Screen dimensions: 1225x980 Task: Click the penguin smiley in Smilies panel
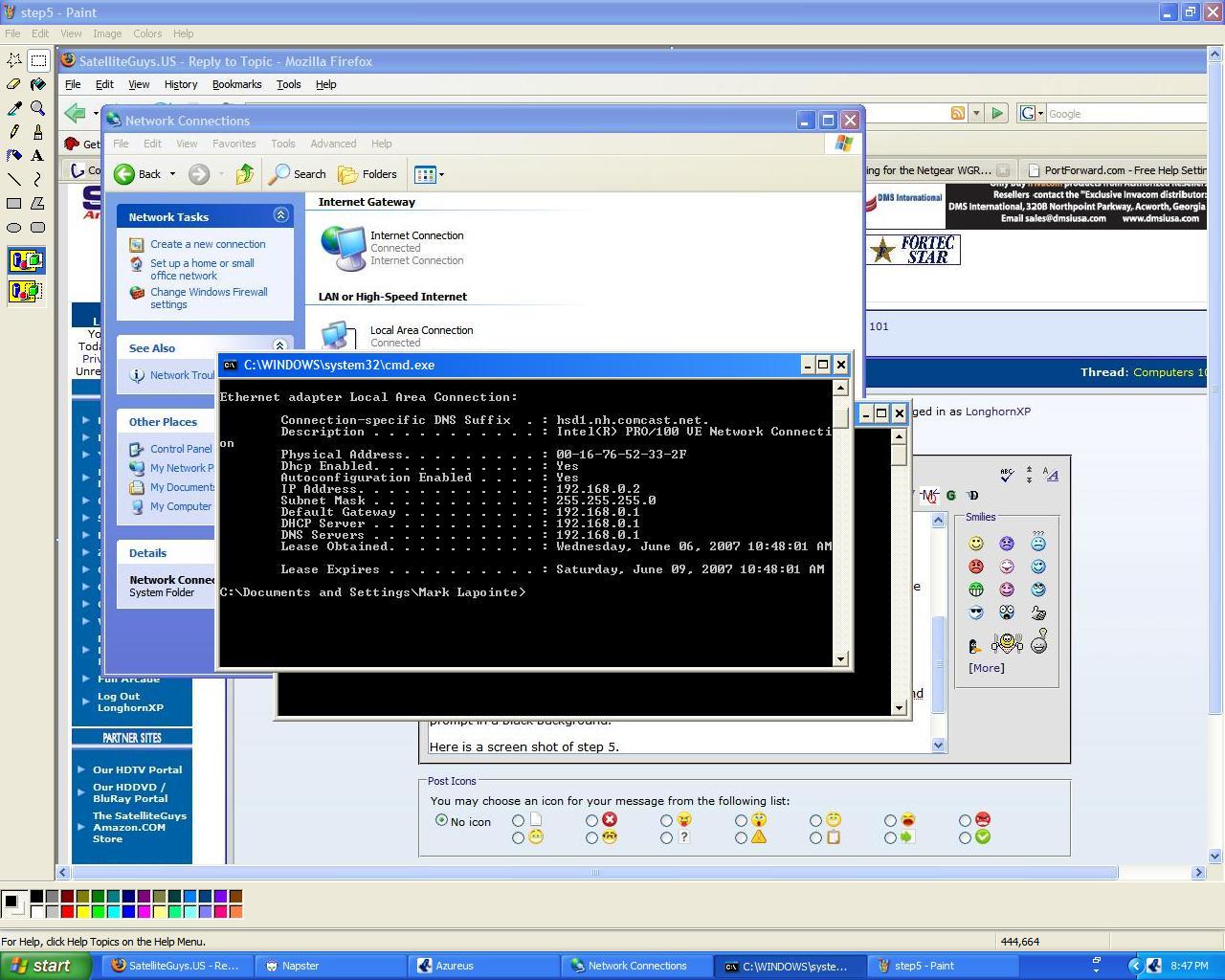[x=974, y=645]
